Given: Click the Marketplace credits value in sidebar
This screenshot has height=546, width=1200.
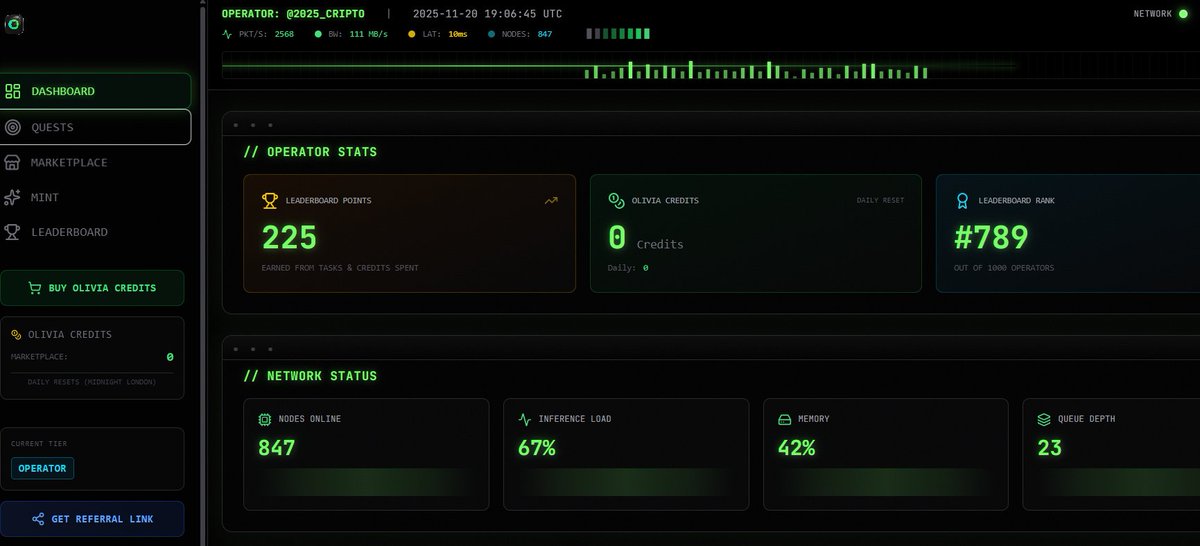Looking at the screenshot, I should (x=170, y=357).
